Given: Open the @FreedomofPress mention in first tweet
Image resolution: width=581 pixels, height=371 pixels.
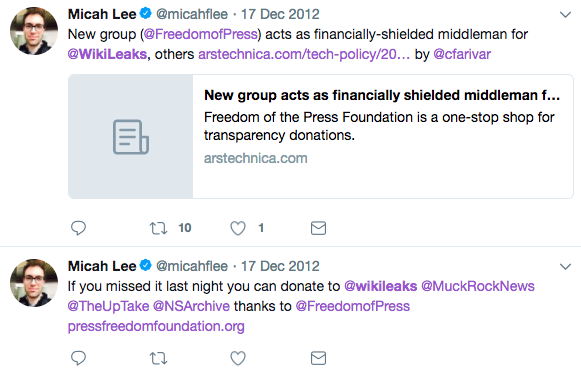Looking at the screenshot, I should coord(200,34).
